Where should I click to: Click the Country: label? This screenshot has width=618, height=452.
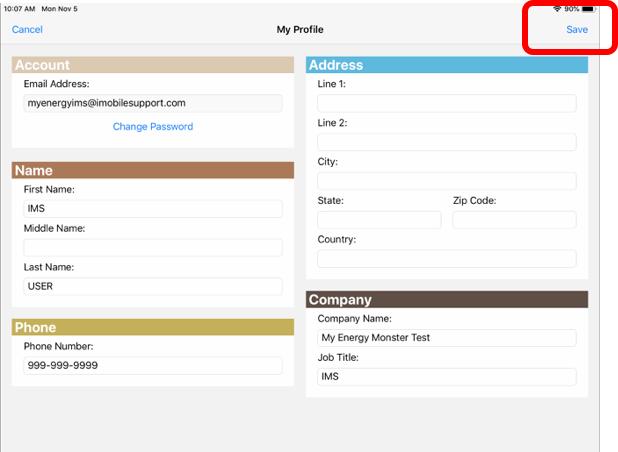point(337,240)
